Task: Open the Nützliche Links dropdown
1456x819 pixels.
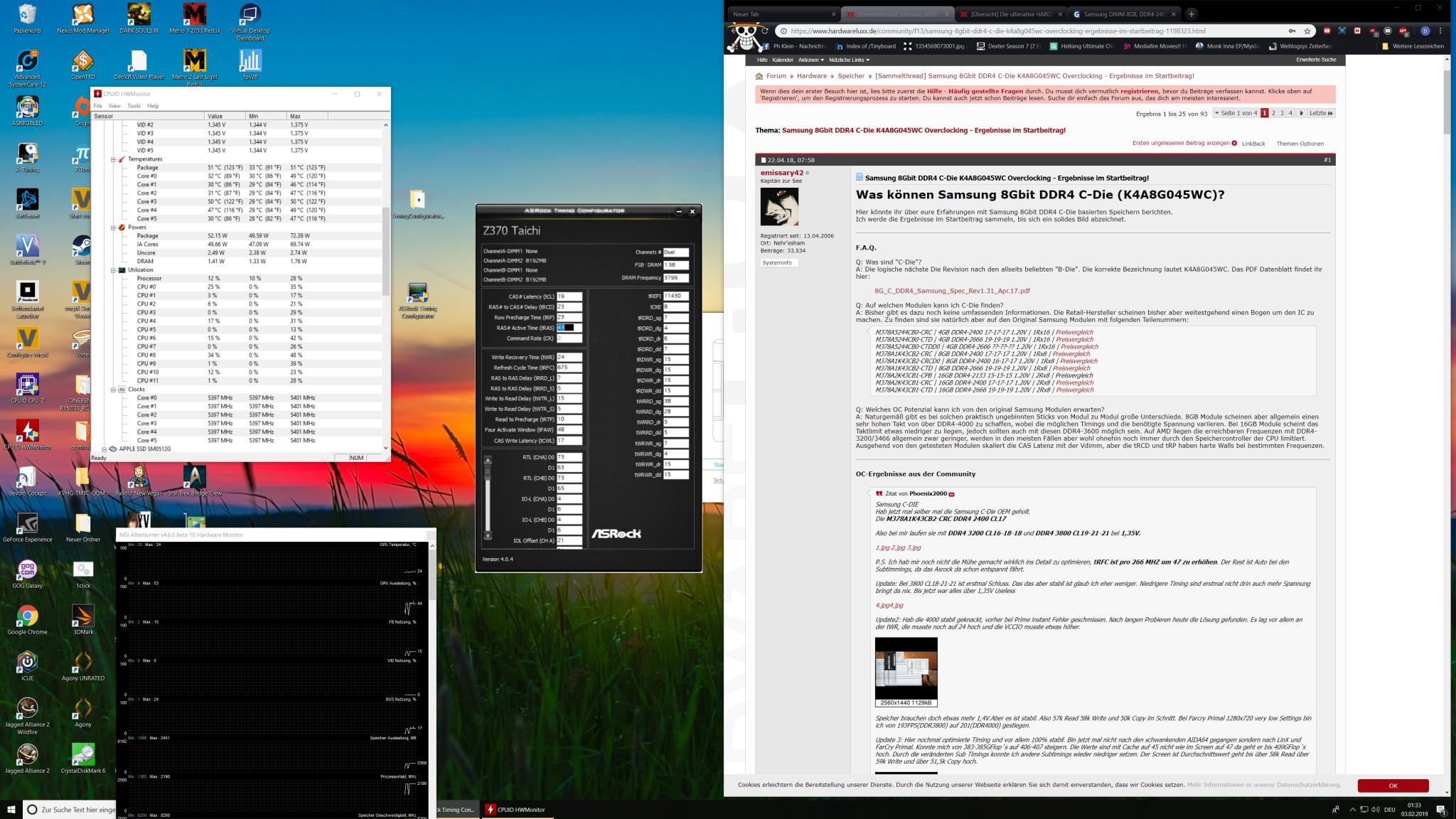Action: coord(849,60)
